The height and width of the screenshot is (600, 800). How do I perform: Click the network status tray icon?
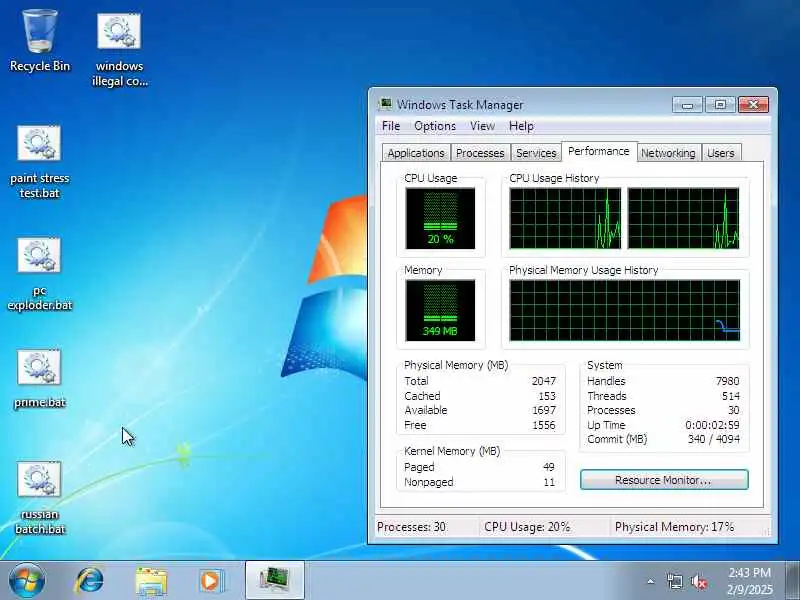click(x=675, y=581)
